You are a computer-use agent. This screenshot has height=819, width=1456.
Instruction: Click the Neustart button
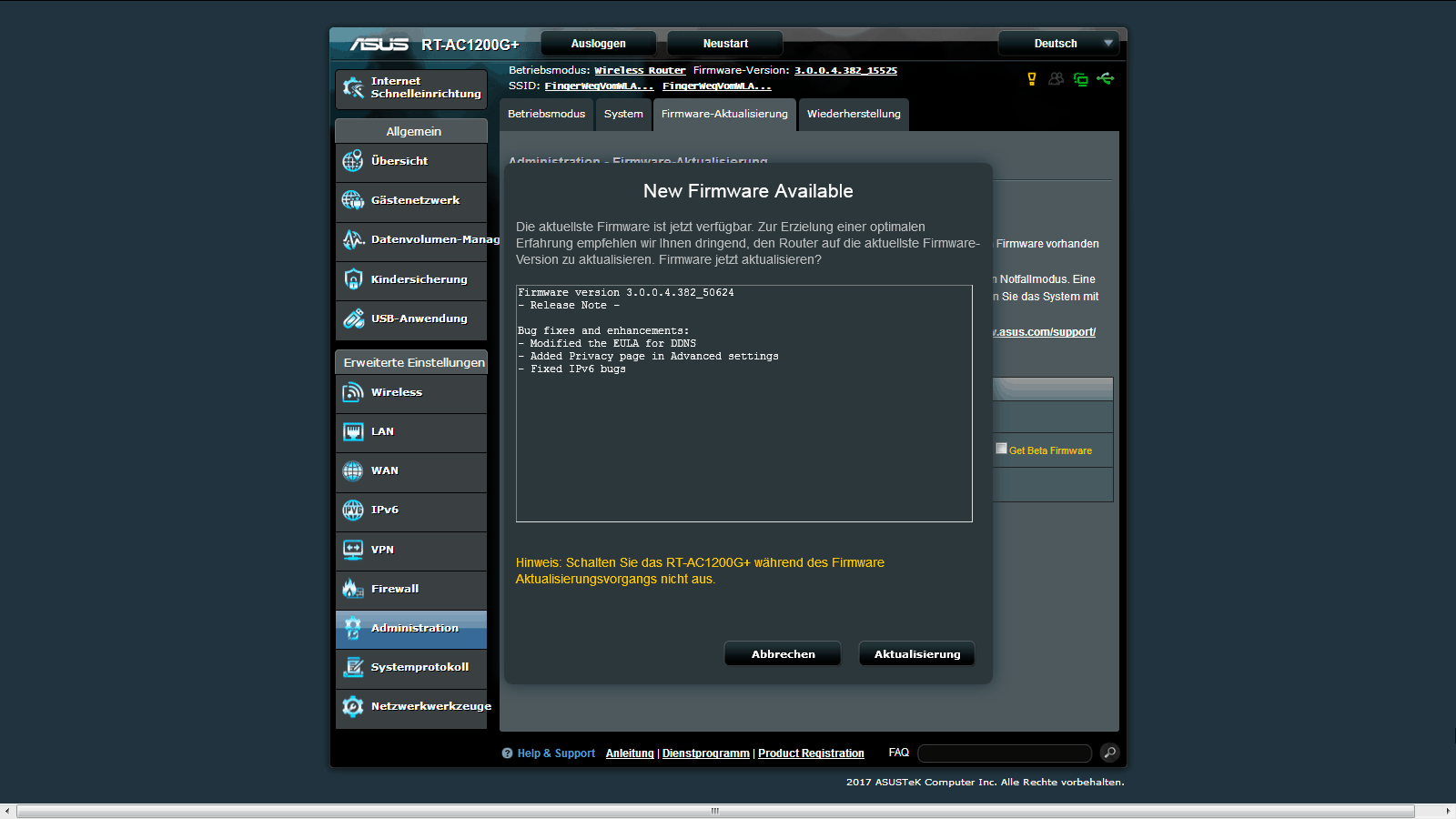[725, 44]
